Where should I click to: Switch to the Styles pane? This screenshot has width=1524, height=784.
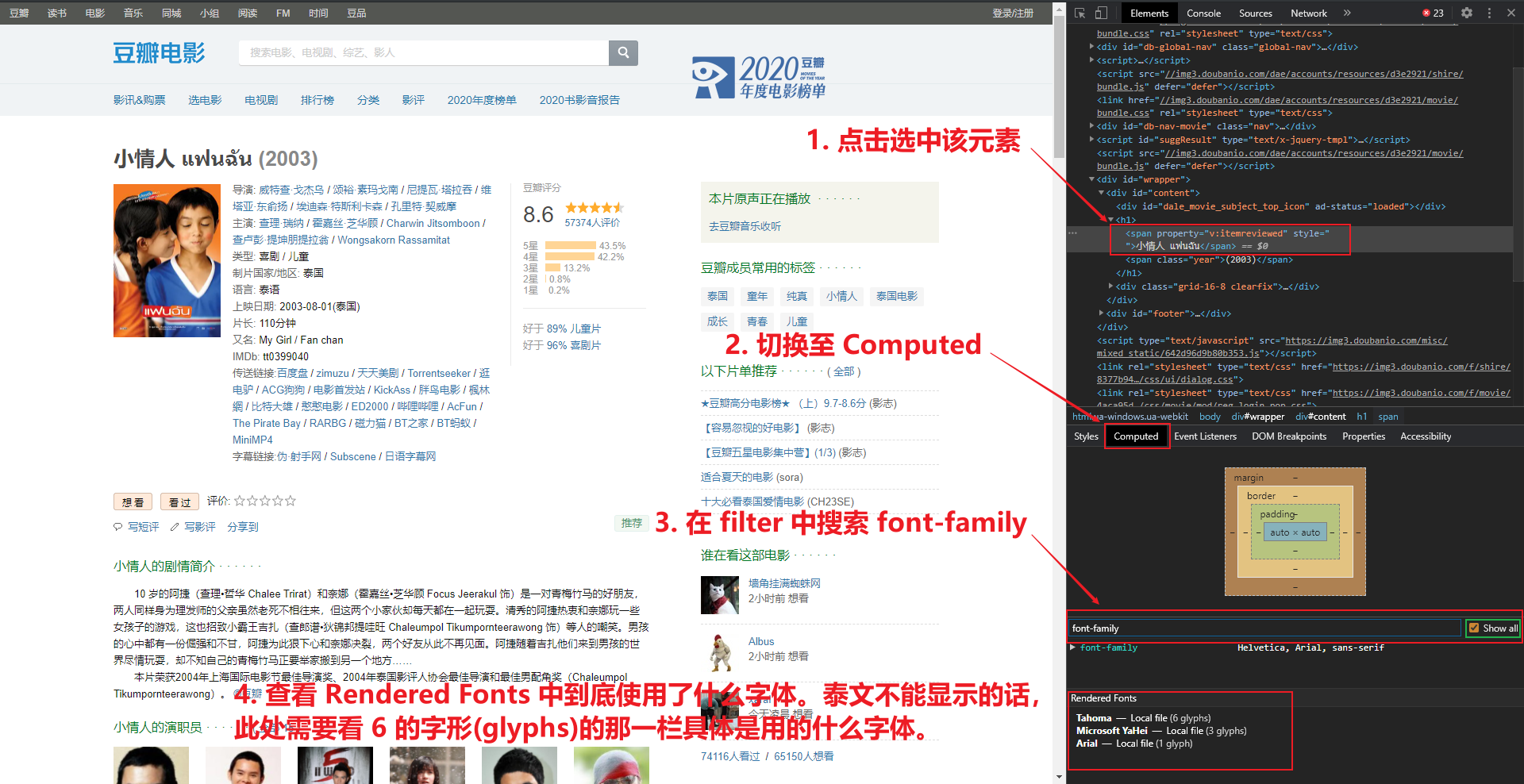1086,436
